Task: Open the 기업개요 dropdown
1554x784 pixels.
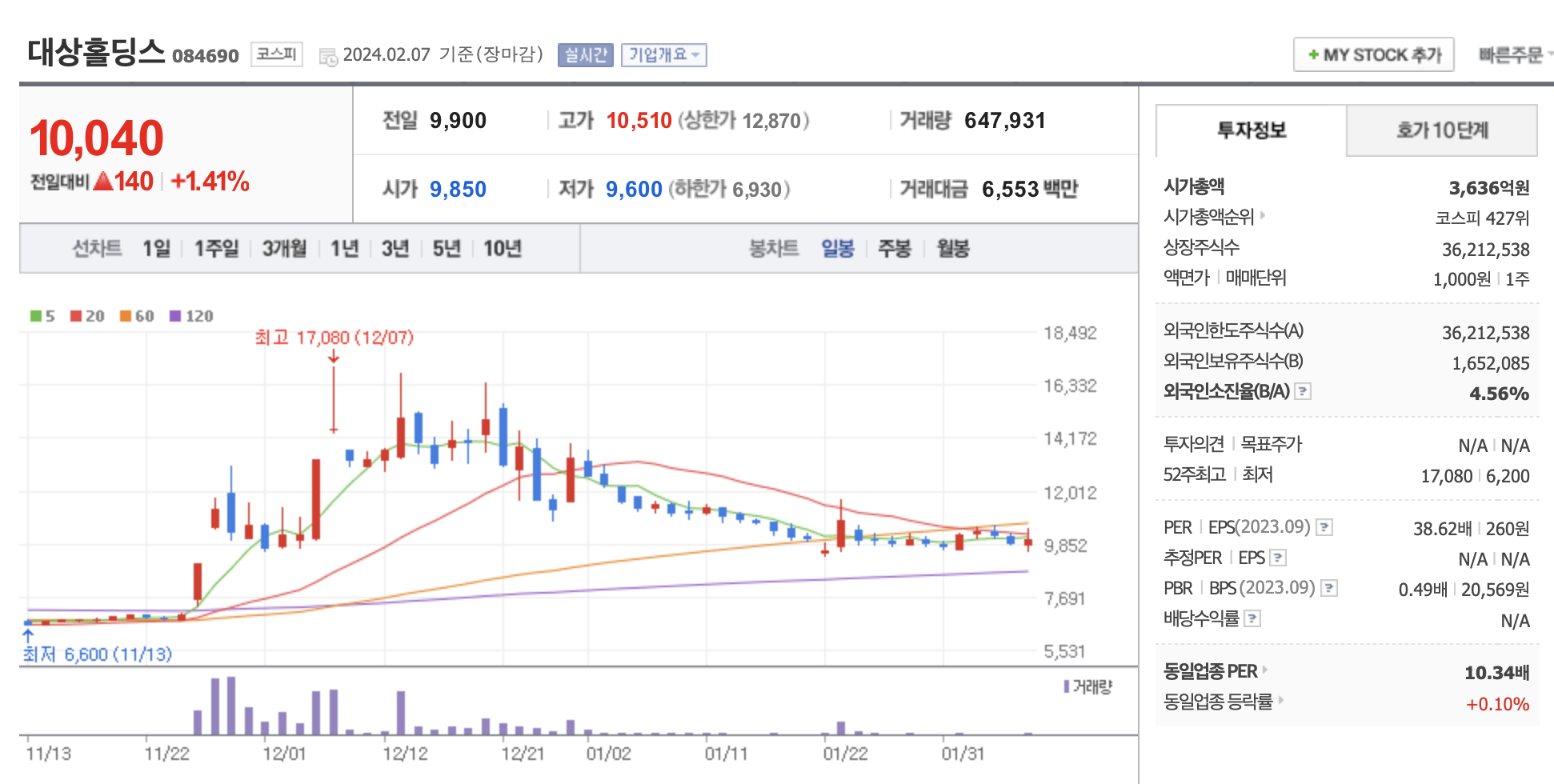Action: click(664, 55)
